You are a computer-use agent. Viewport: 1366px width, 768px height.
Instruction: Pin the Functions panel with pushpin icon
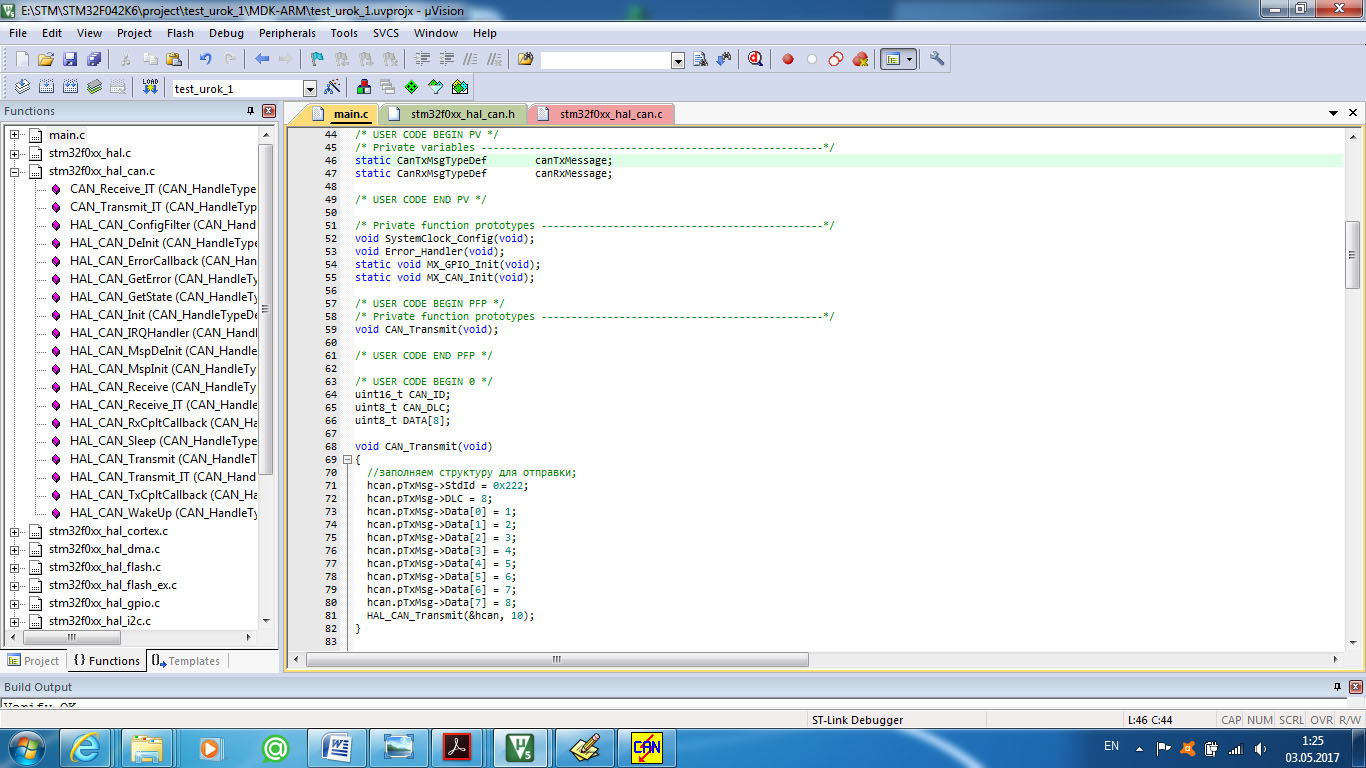(251, 111)
